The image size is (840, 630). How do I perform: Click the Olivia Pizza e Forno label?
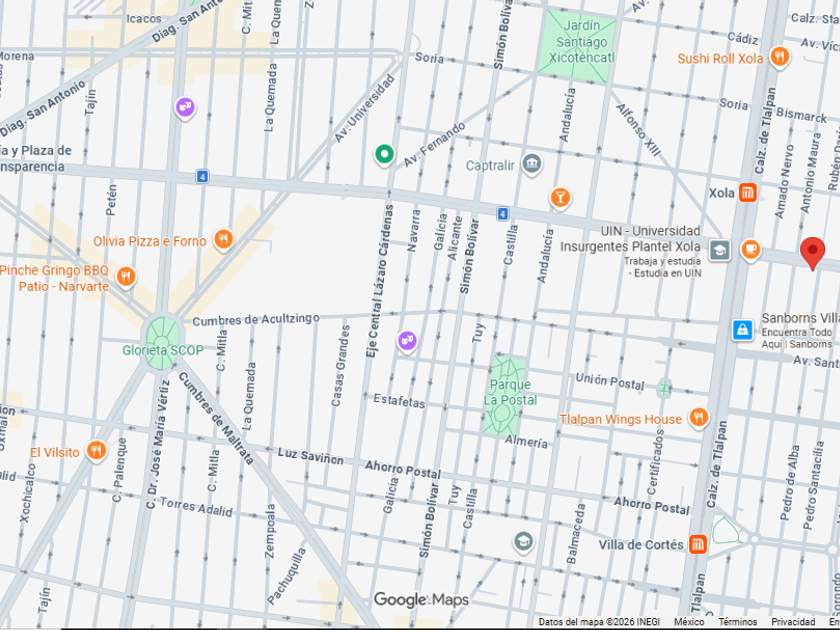[149, 241]
